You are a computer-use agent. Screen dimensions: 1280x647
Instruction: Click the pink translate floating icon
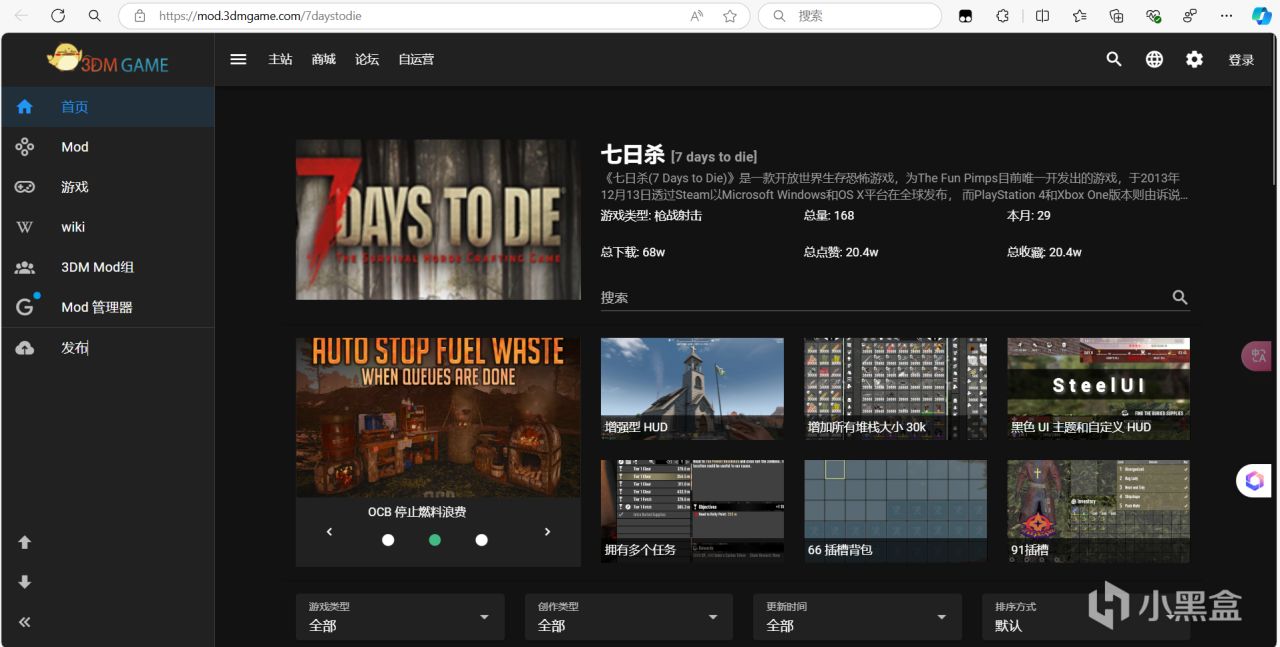coord(1256,355)
